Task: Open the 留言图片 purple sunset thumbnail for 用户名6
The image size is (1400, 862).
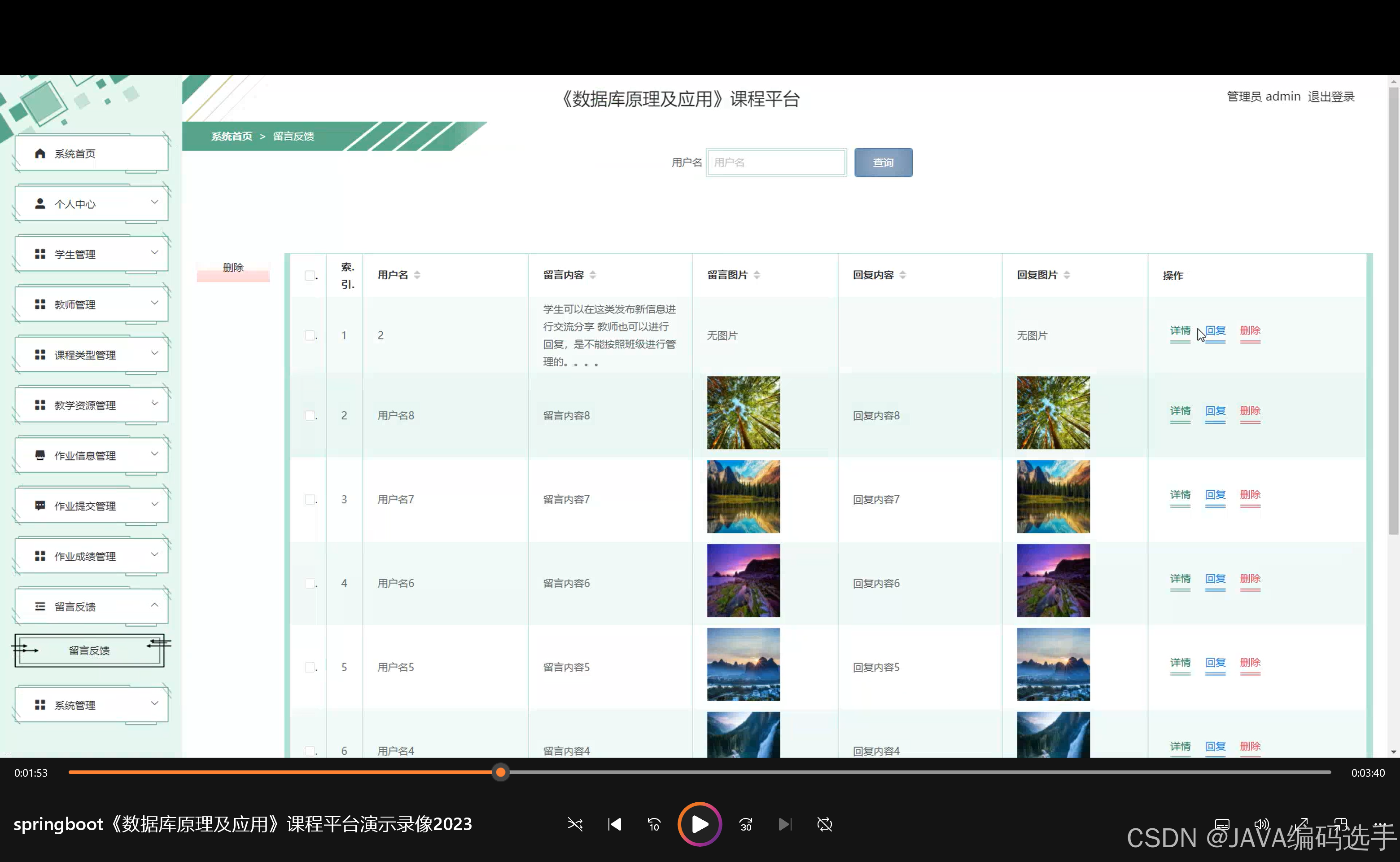Action: click(x=744, y=581)
